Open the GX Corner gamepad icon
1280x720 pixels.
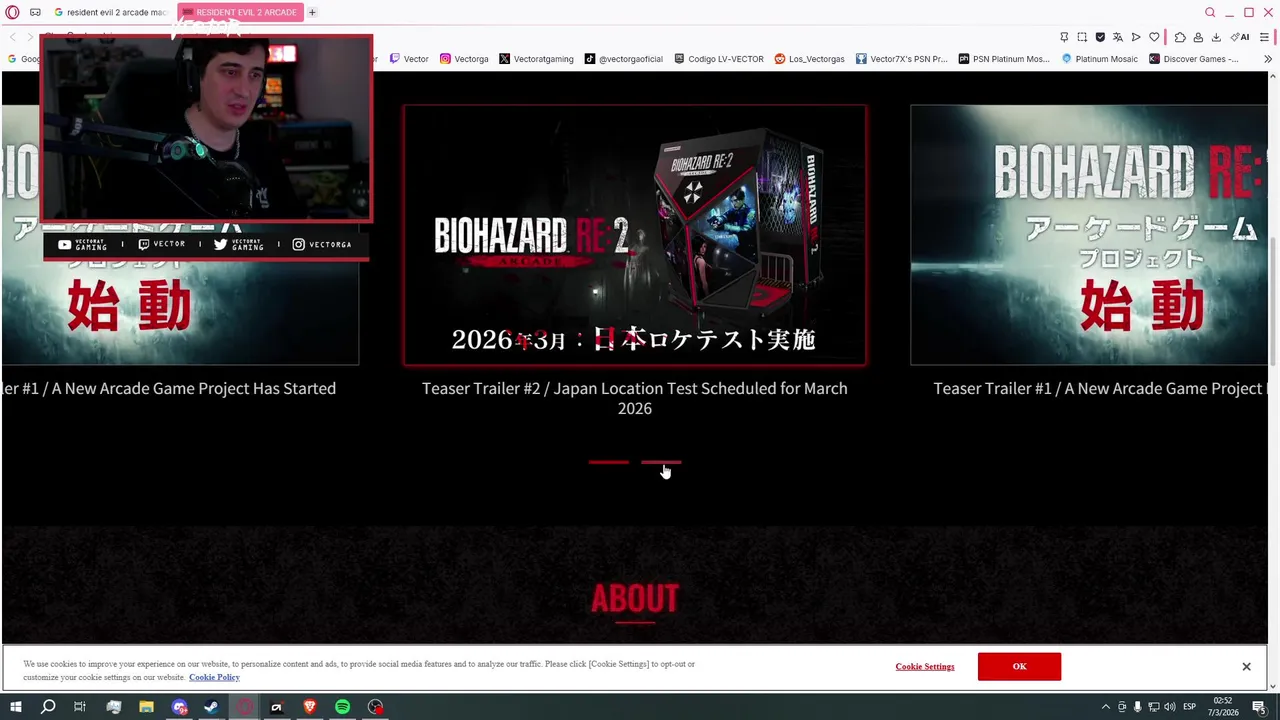35,12
